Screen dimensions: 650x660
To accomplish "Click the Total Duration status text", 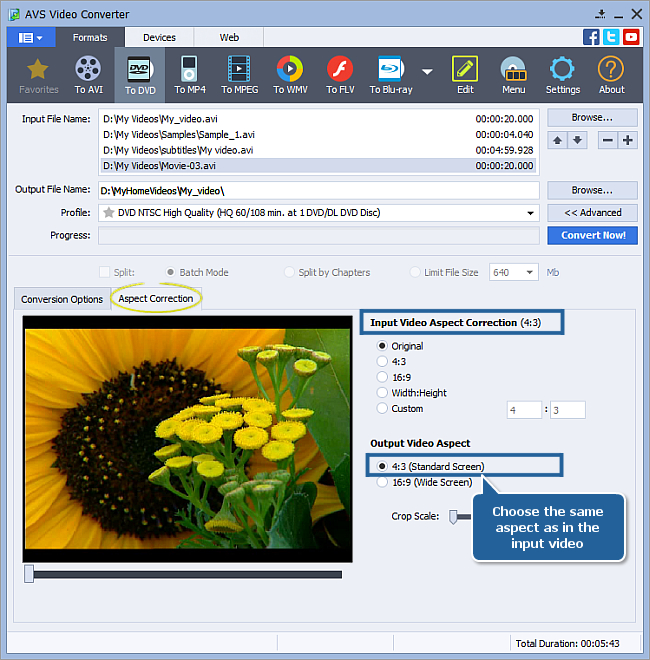I will [x=567, y=644].
